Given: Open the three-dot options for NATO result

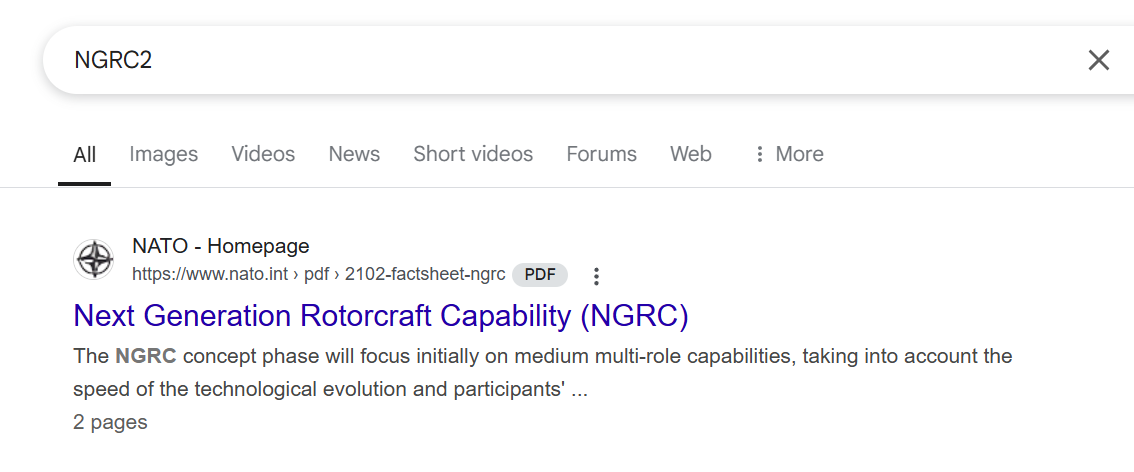Looking at the screenshot, I should click(596, 275).
